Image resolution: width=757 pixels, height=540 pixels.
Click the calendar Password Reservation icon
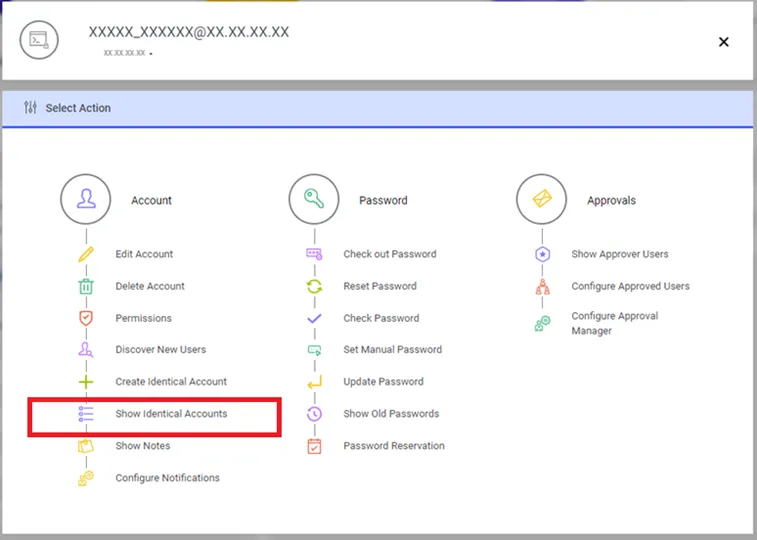314,446
